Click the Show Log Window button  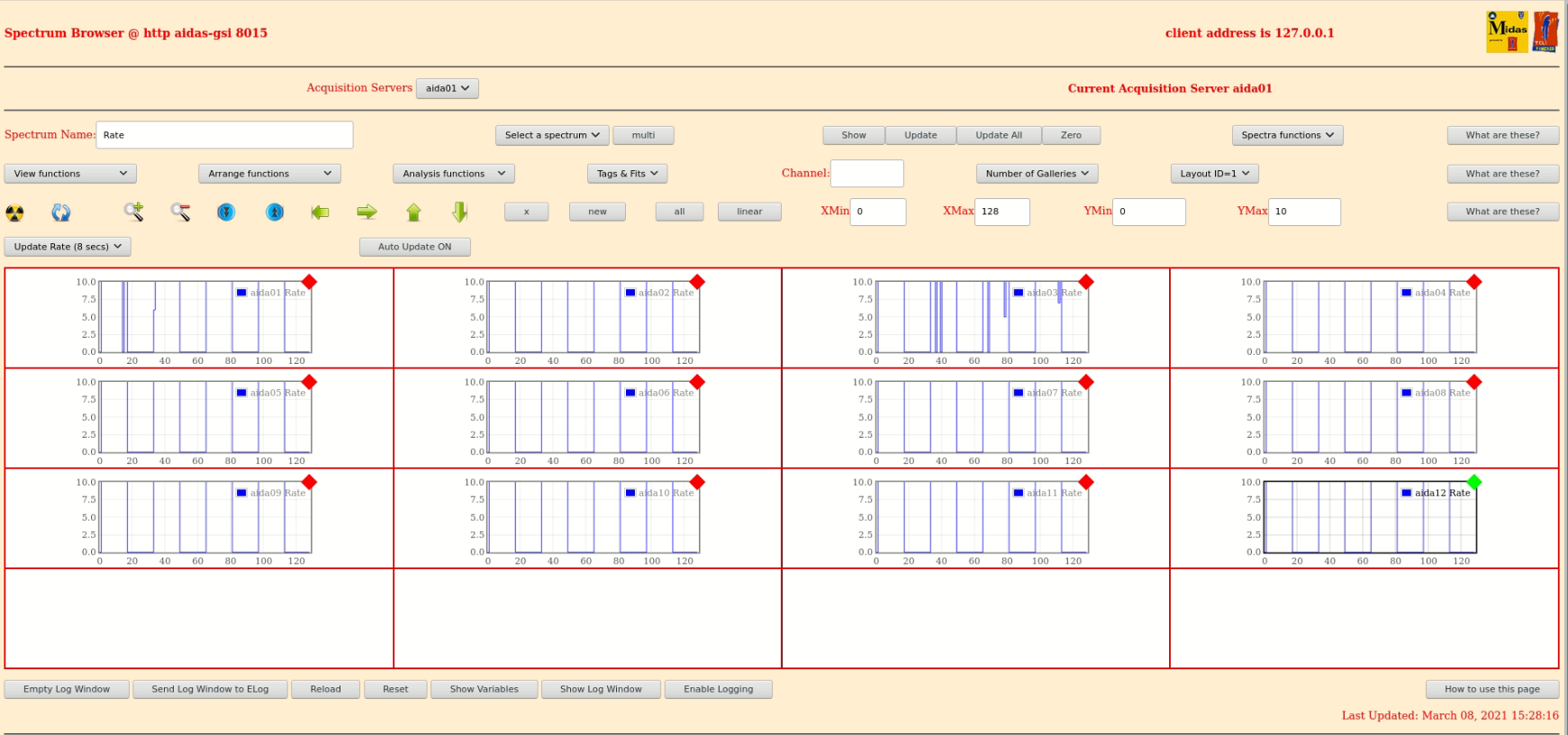point(601,689)
